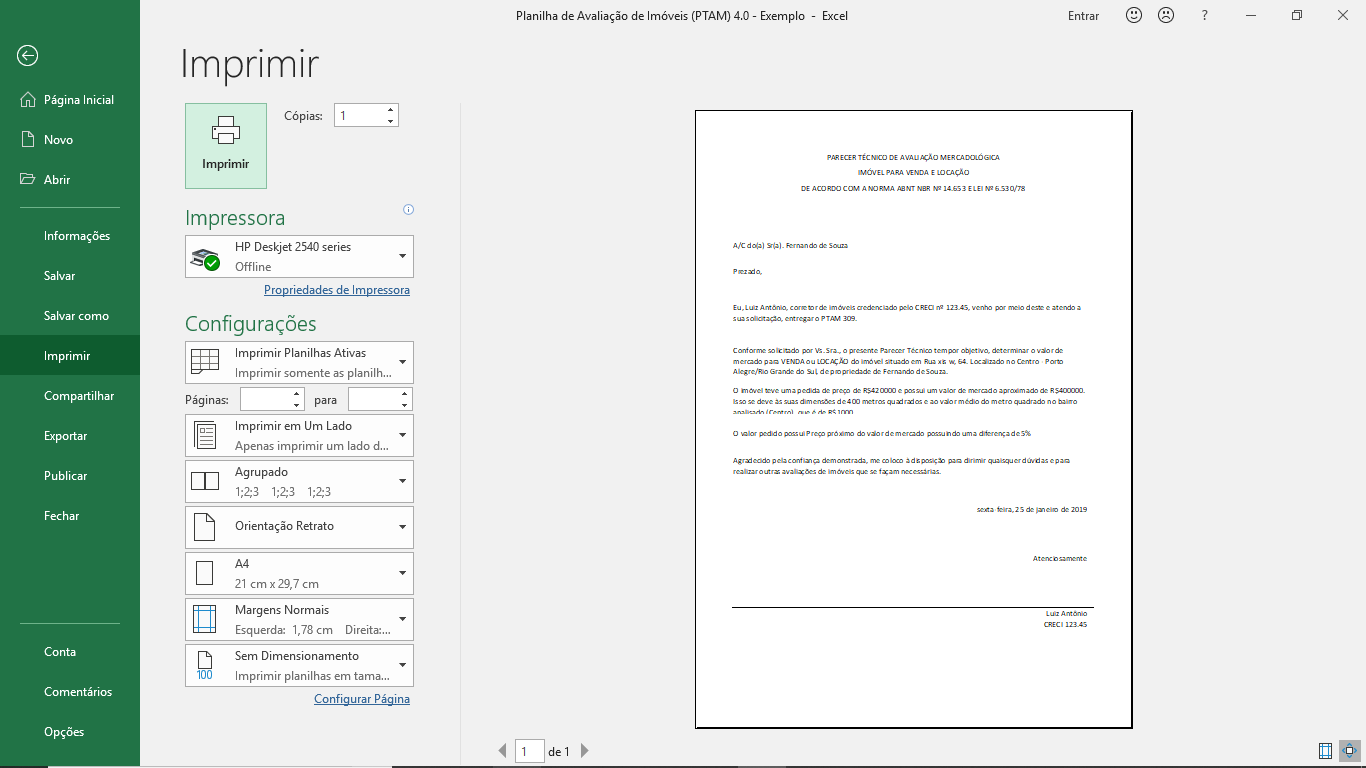Click the printer info icon
This screenshot has height=768, width=1366.
(408, 210)
